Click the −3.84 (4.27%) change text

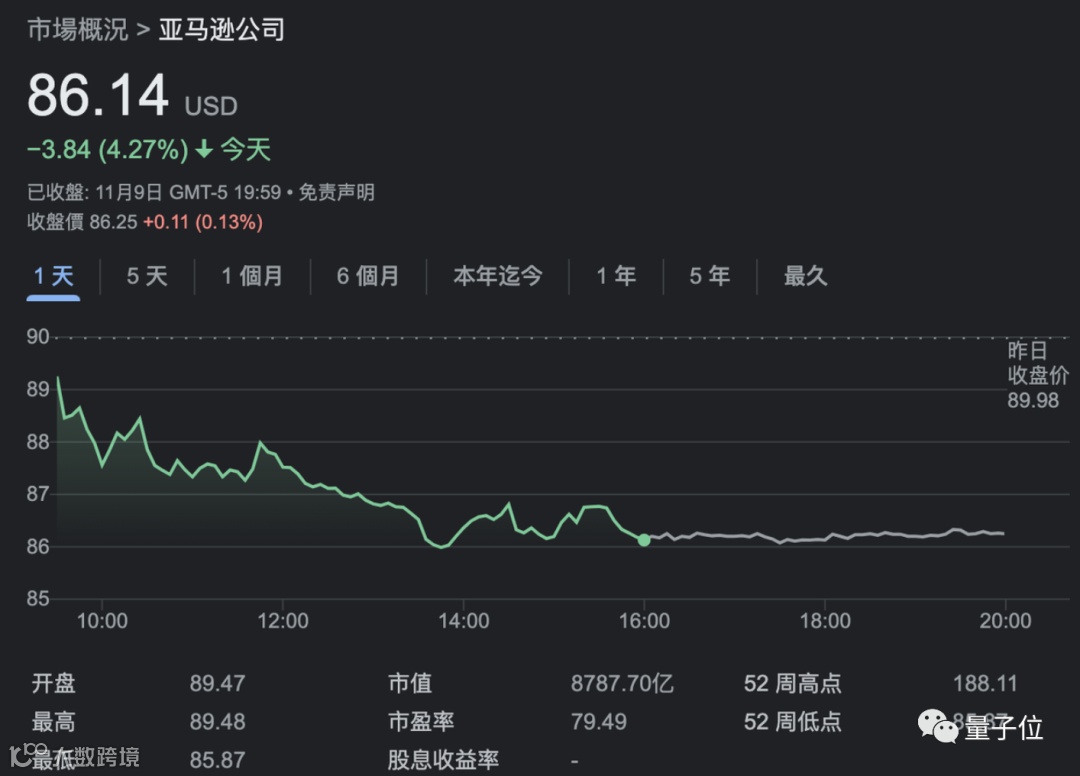tap(107, 149)
